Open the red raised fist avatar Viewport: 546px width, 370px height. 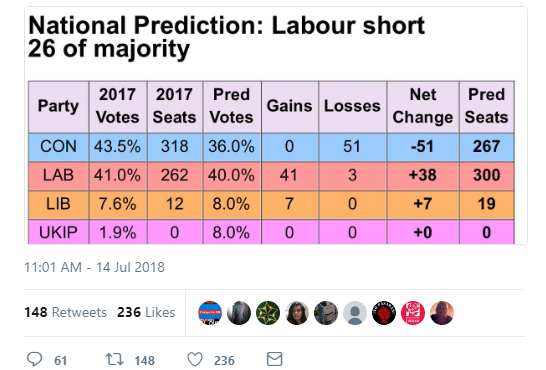[x=384, y=313]
